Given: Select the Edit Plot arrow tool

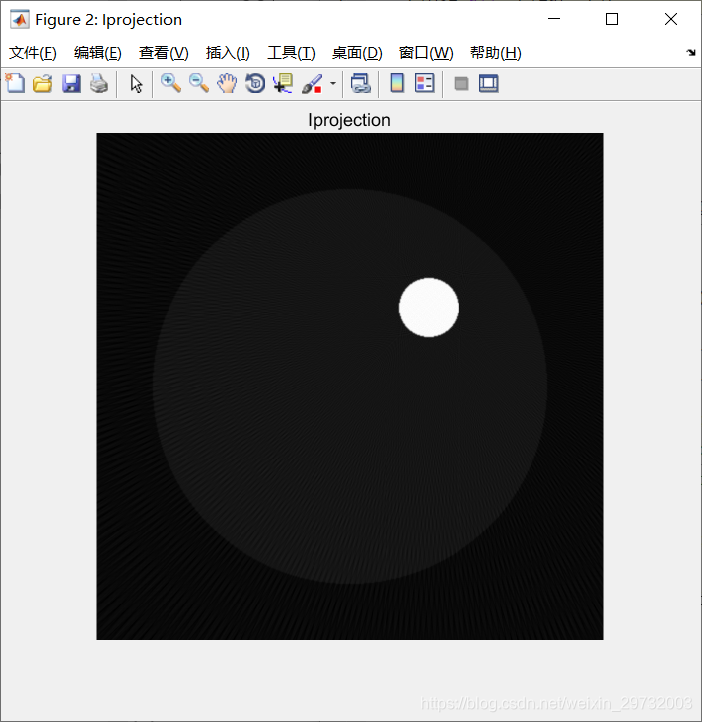Looking at the screenshot, I should [x=136, y=84].
